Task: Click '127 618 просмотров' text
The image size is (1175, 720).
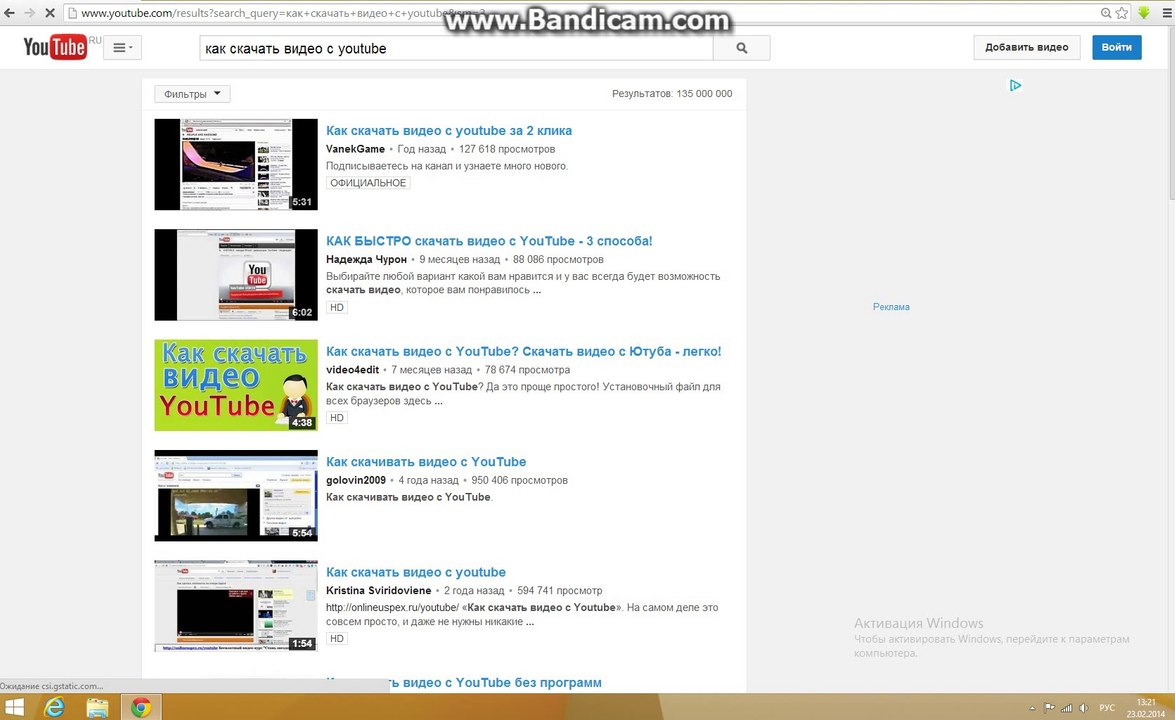Action: (x=507, y=149)
